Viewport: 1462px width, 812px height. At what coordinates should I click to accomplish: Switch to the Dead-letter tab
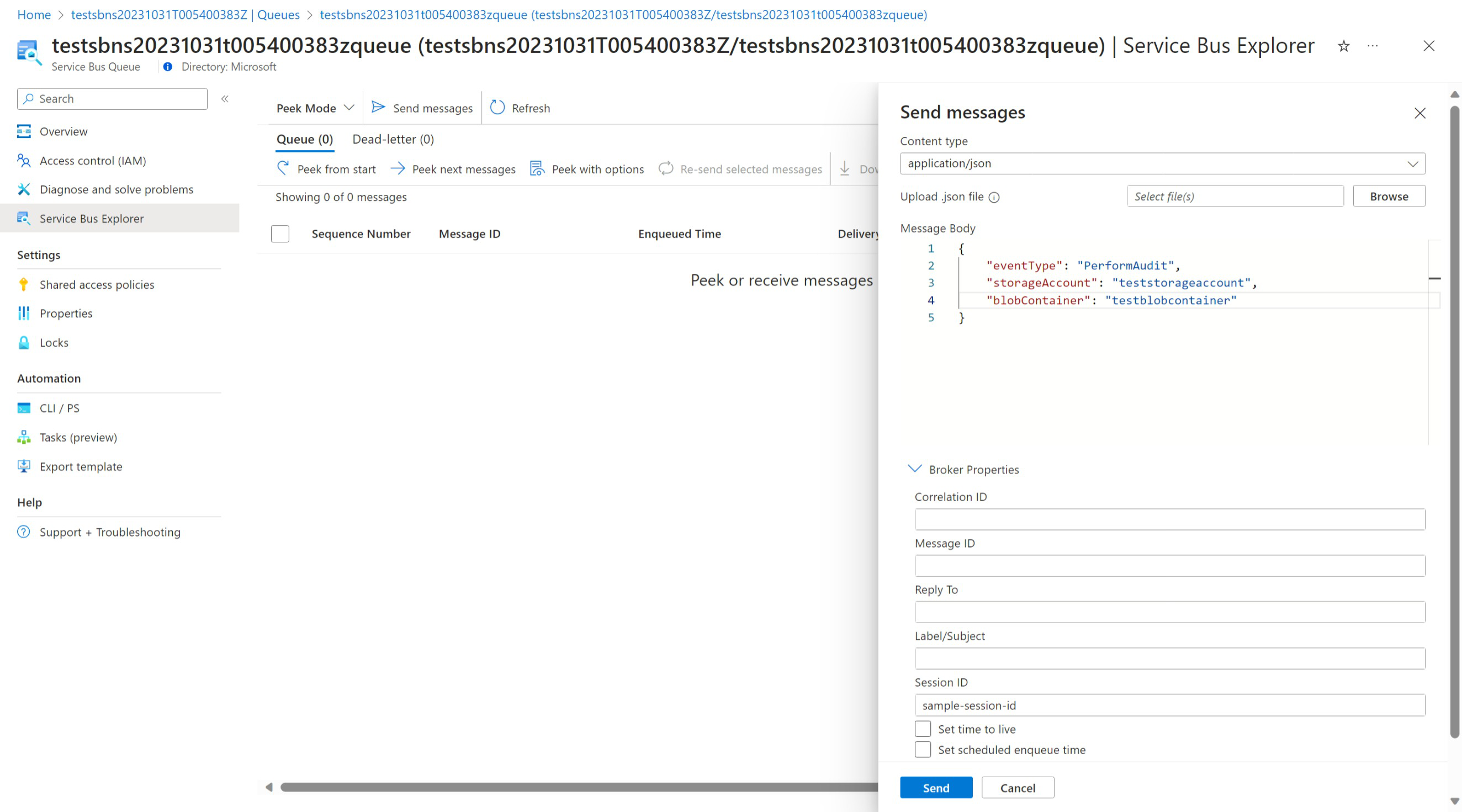tap(393, 139)
